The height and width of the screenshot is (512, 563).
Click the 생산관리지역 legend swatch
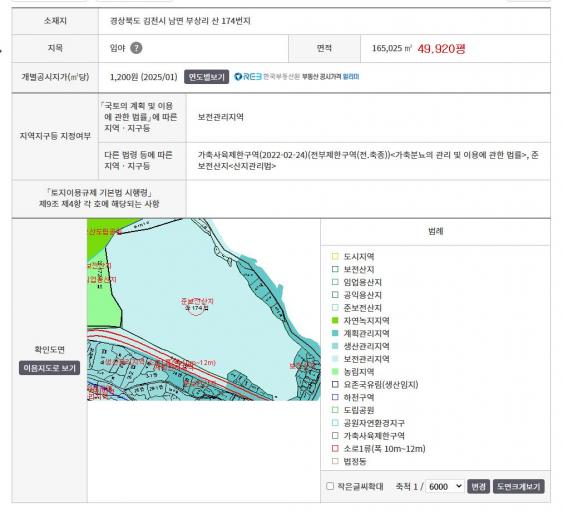coord(335,346)
